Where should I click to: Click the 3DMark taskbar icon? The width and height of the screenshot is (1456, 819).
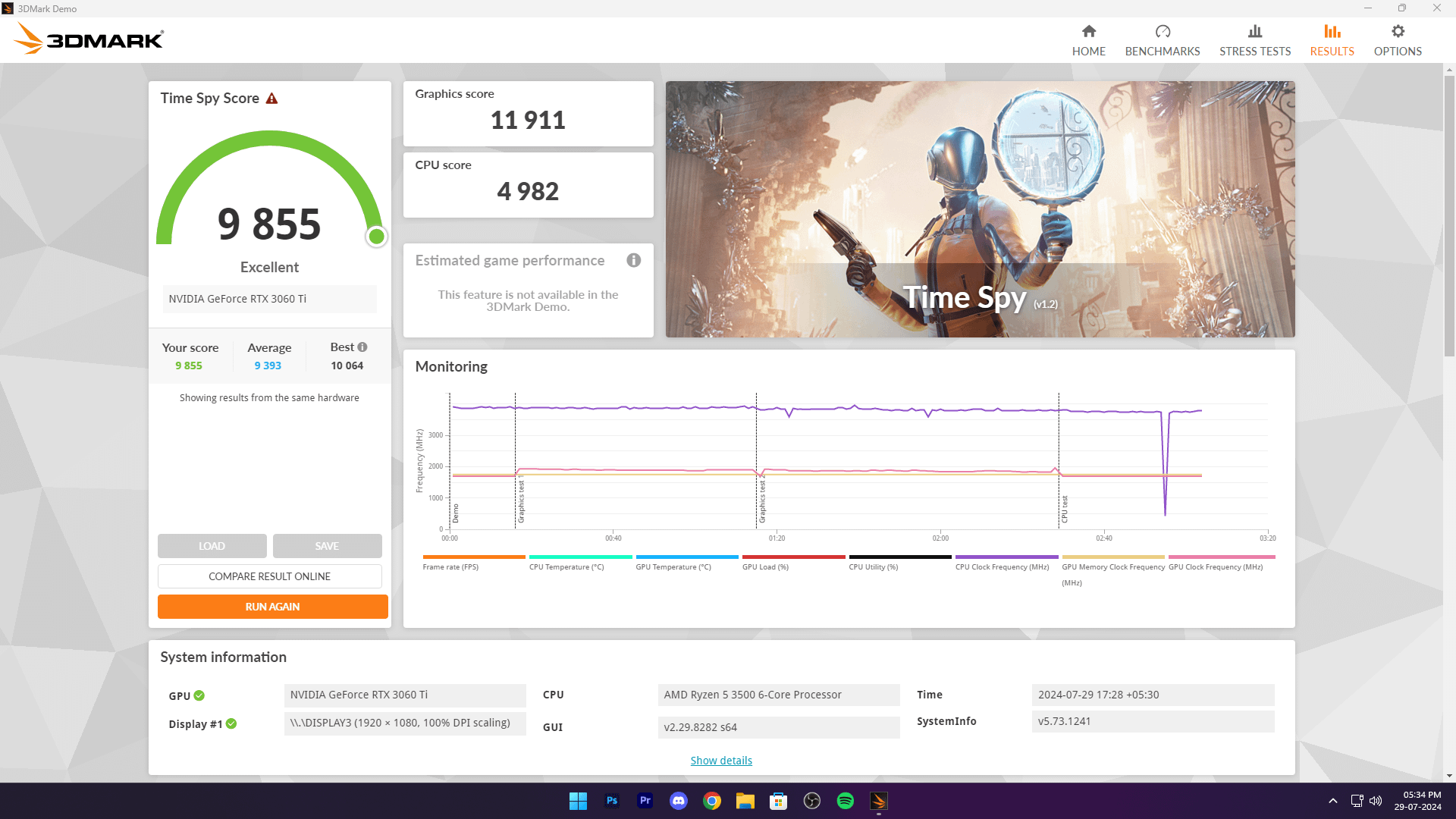[879, 801]
